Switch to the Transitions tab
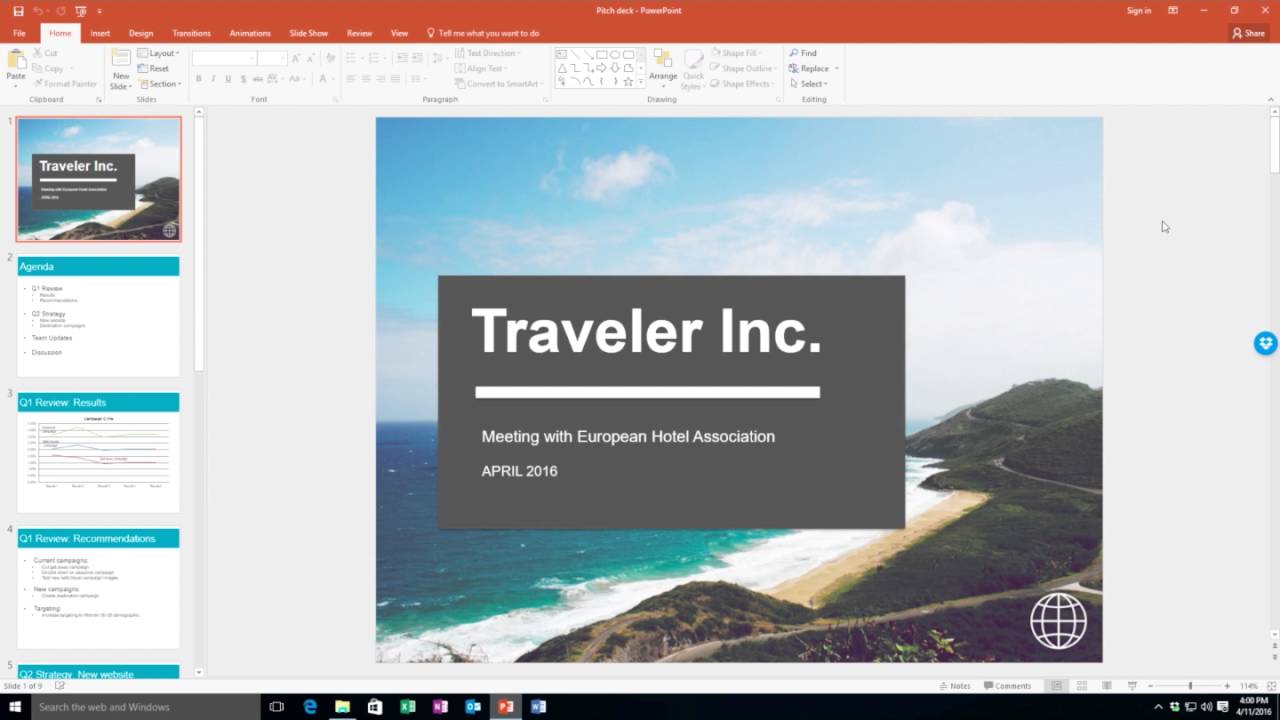The image size is (1280, 720). (x=191, y=33)
